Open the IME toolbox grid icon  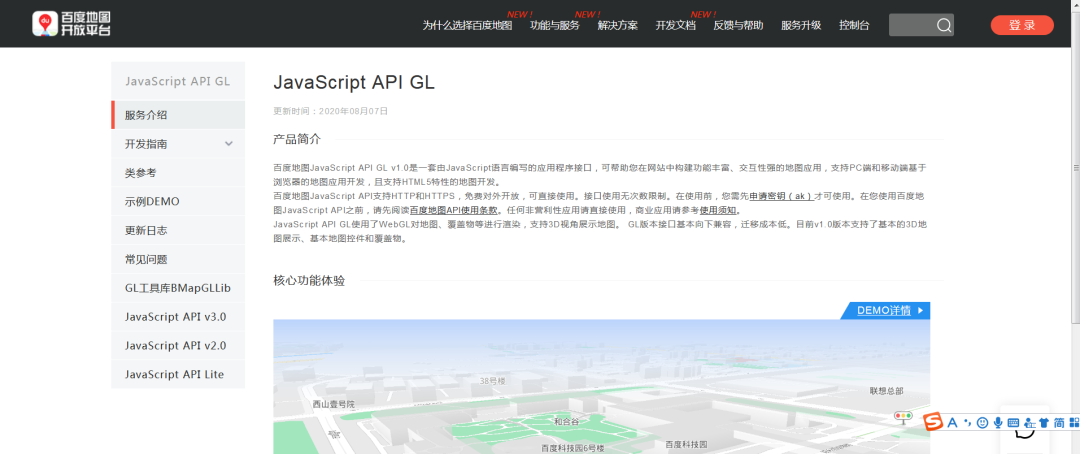pos(1073,422)
